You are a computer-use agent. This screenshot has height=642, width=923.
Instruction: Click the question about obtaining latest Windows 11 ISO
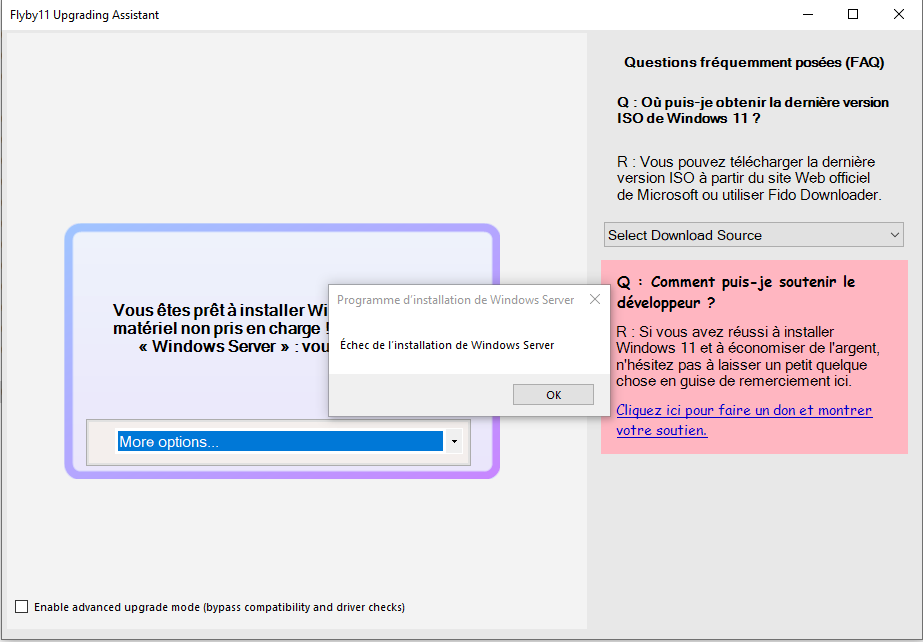pos(753,110)
